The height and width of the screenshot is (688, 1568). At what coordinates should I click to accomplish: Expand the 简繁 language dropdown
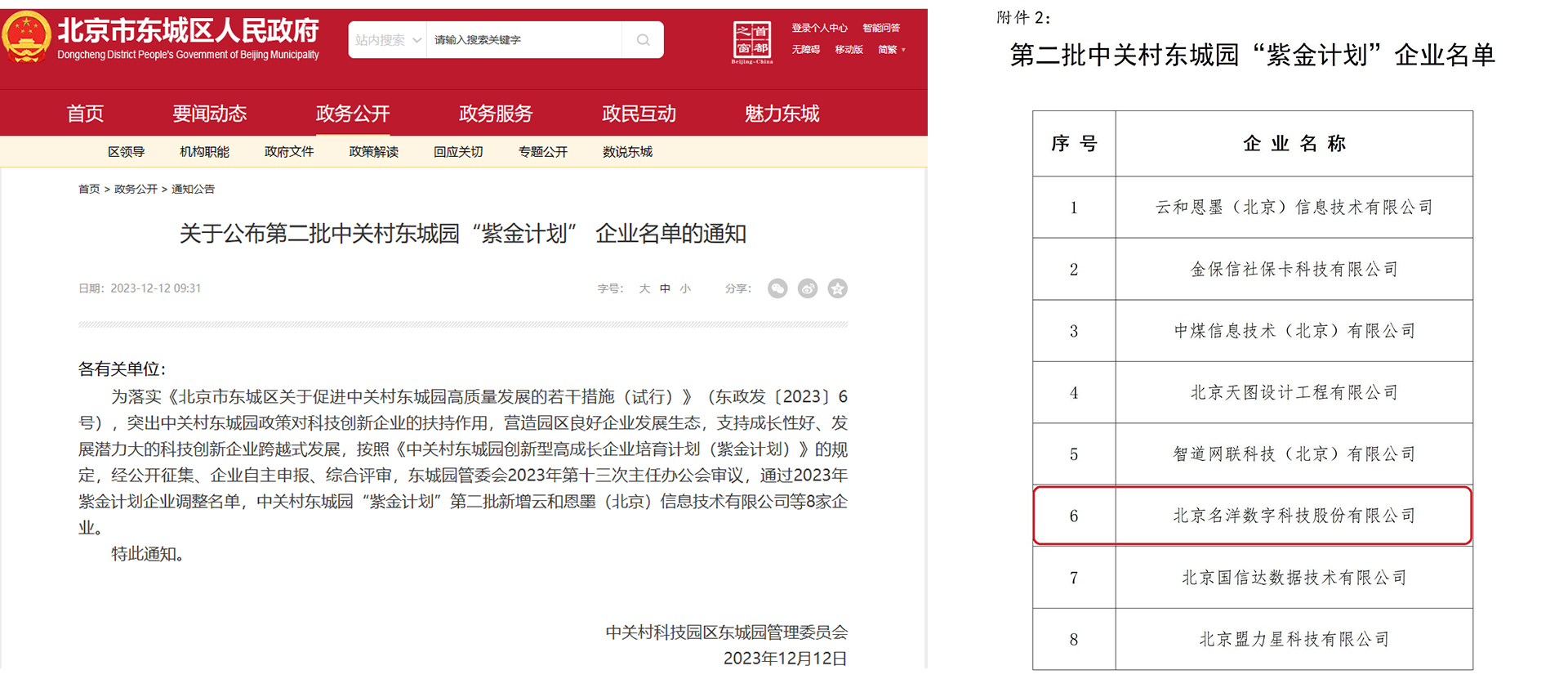(x=892, y=50)
